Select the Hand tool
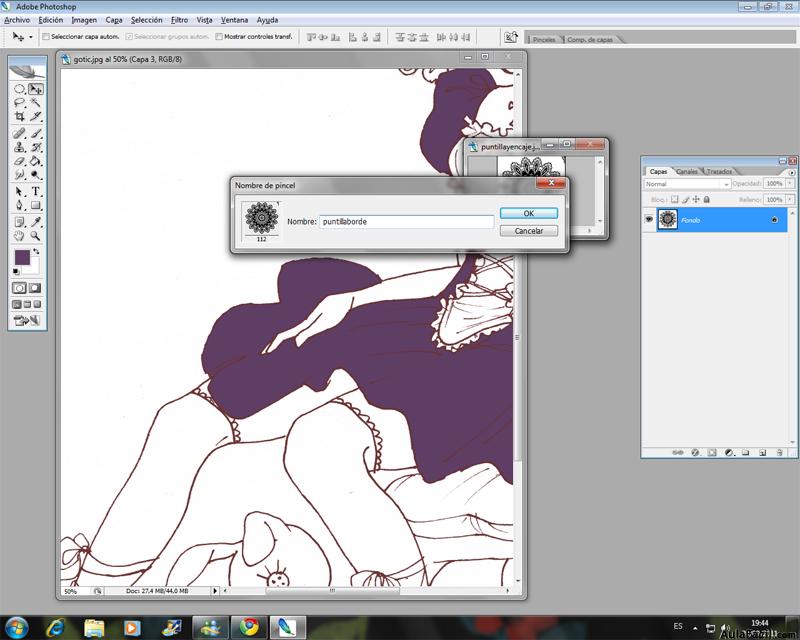 click(19, 236)
